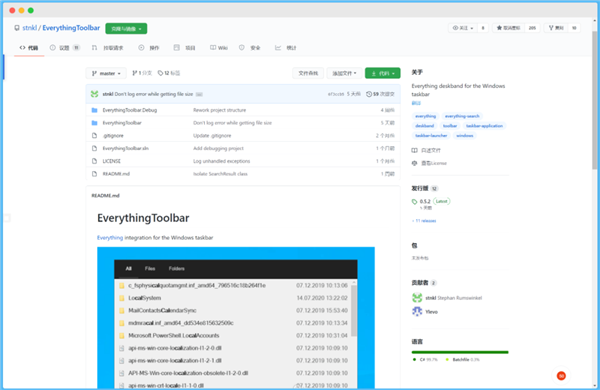Click the Ylevo contributor avatar
Screen dimensions: 600x390
(417, 311)
